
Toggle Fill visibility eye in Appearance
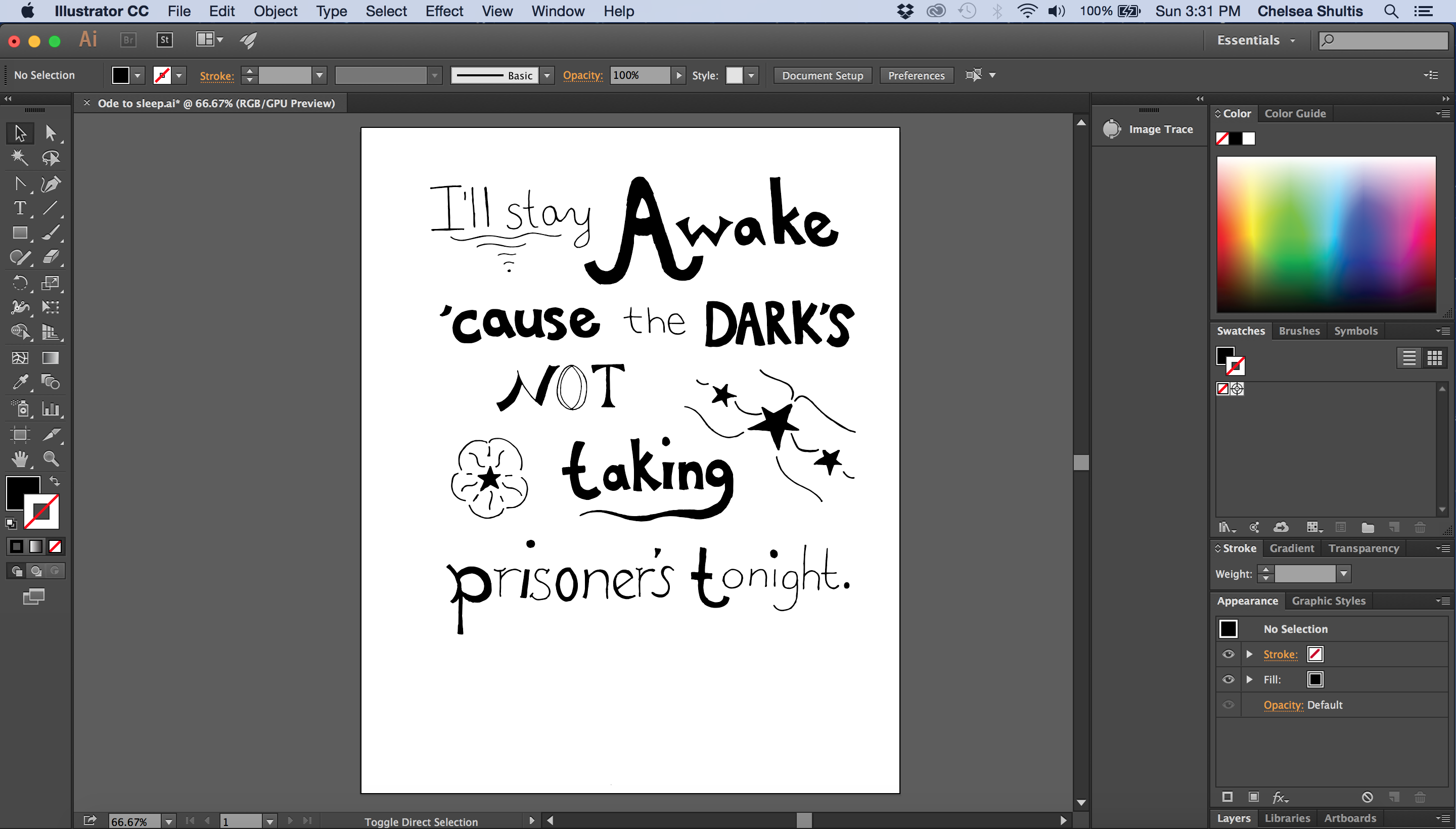[x=1228, y=679]
